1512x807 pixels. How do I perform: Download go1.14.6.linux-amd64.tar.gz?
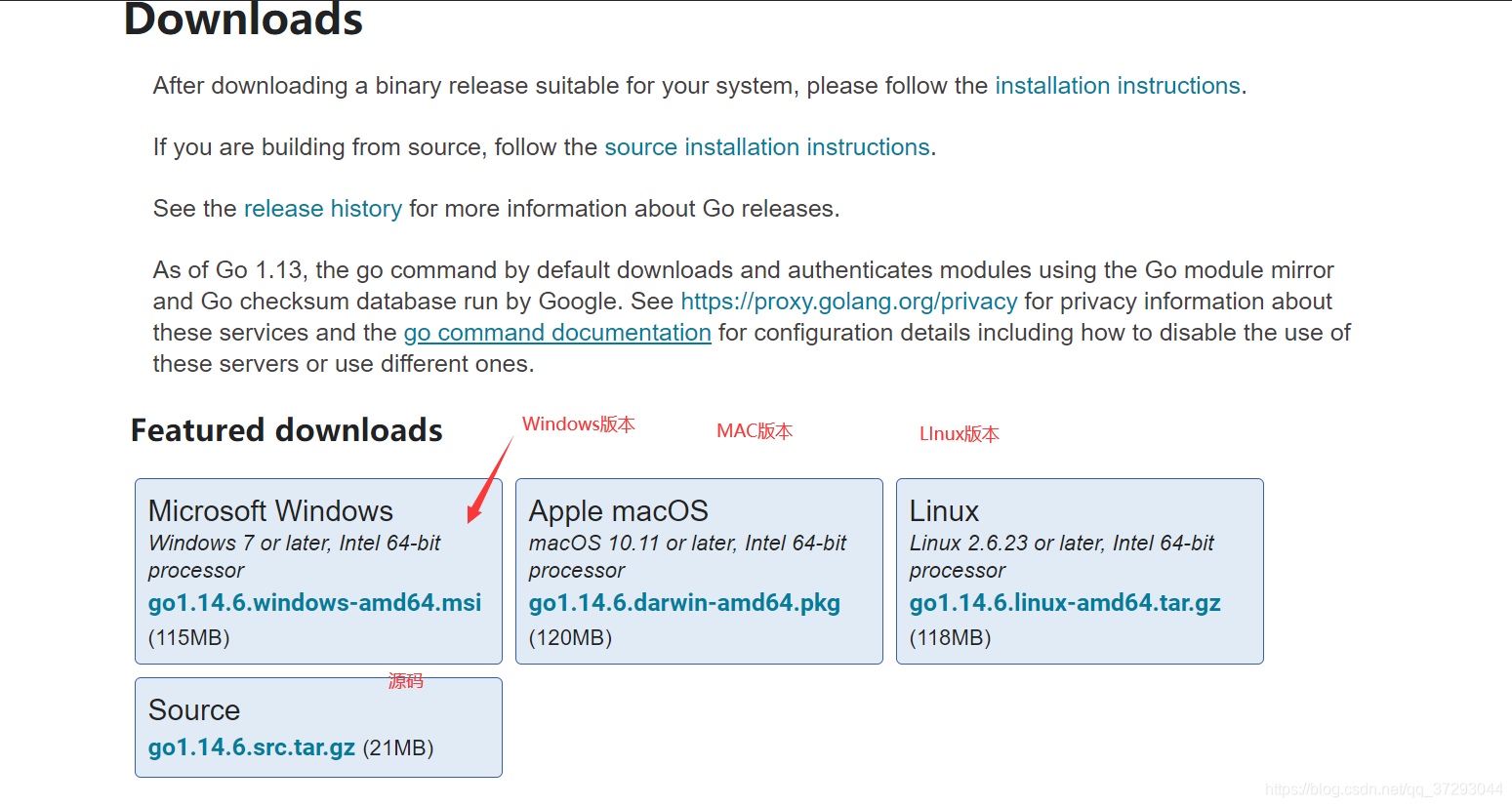[x=1065, y=603]
